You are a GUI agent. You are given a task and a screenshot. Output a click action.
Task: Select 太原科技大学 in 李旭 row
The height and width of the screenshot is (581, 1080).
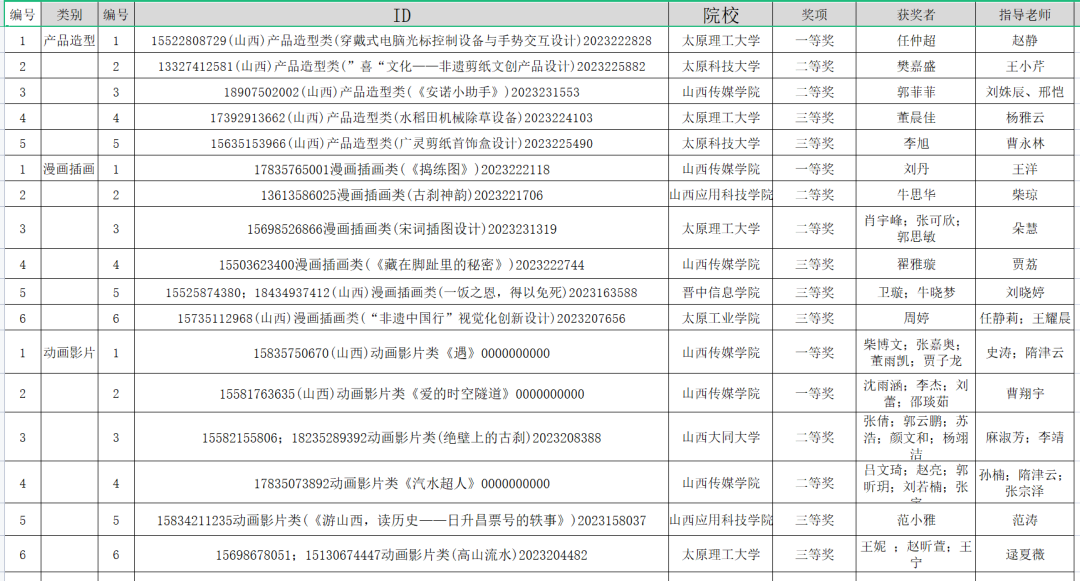tap(720, 143)
